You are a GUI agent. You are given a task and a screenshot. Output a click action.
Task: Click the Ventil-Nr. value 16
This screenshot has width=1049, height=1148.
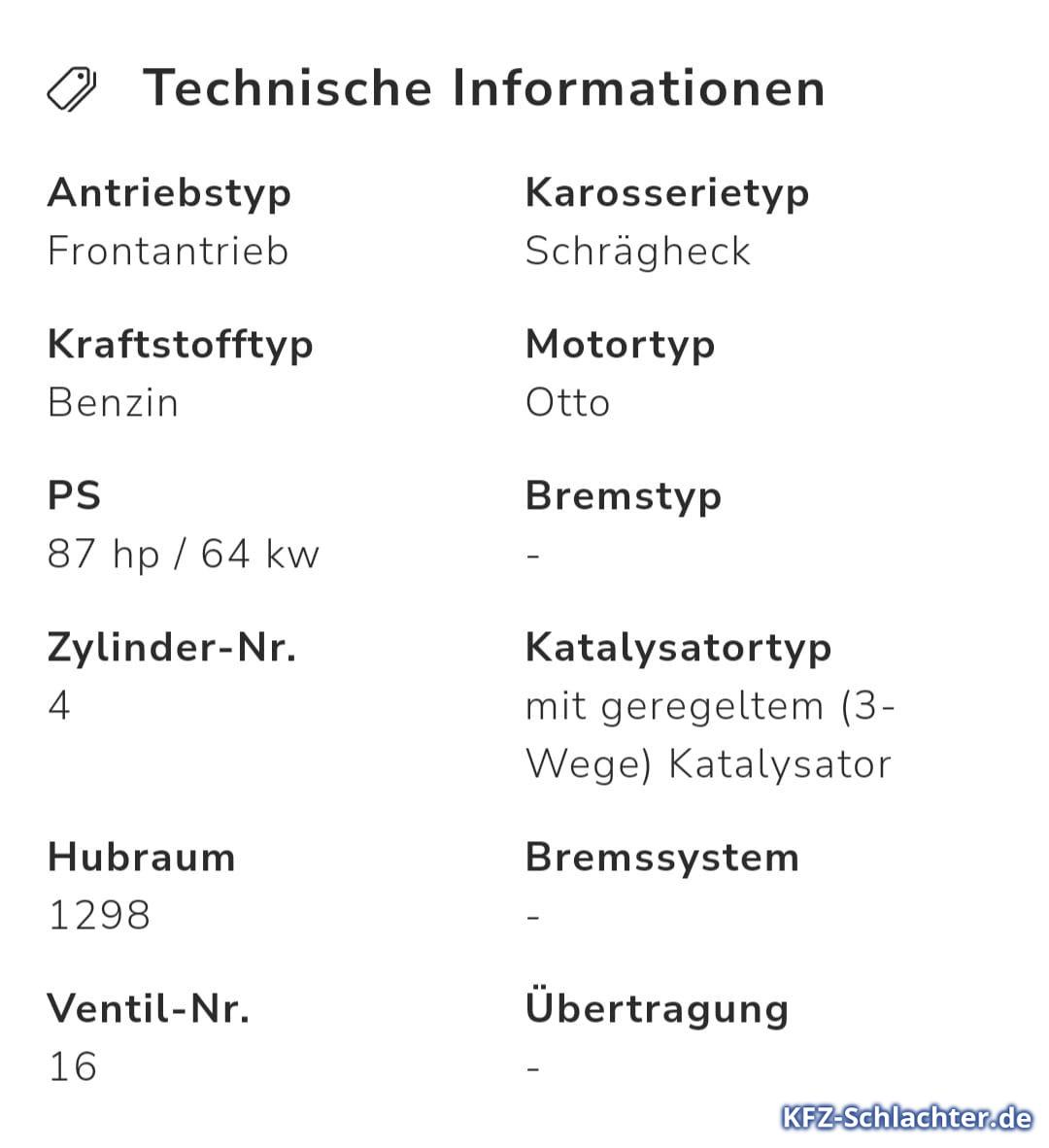coord(72,1066)
